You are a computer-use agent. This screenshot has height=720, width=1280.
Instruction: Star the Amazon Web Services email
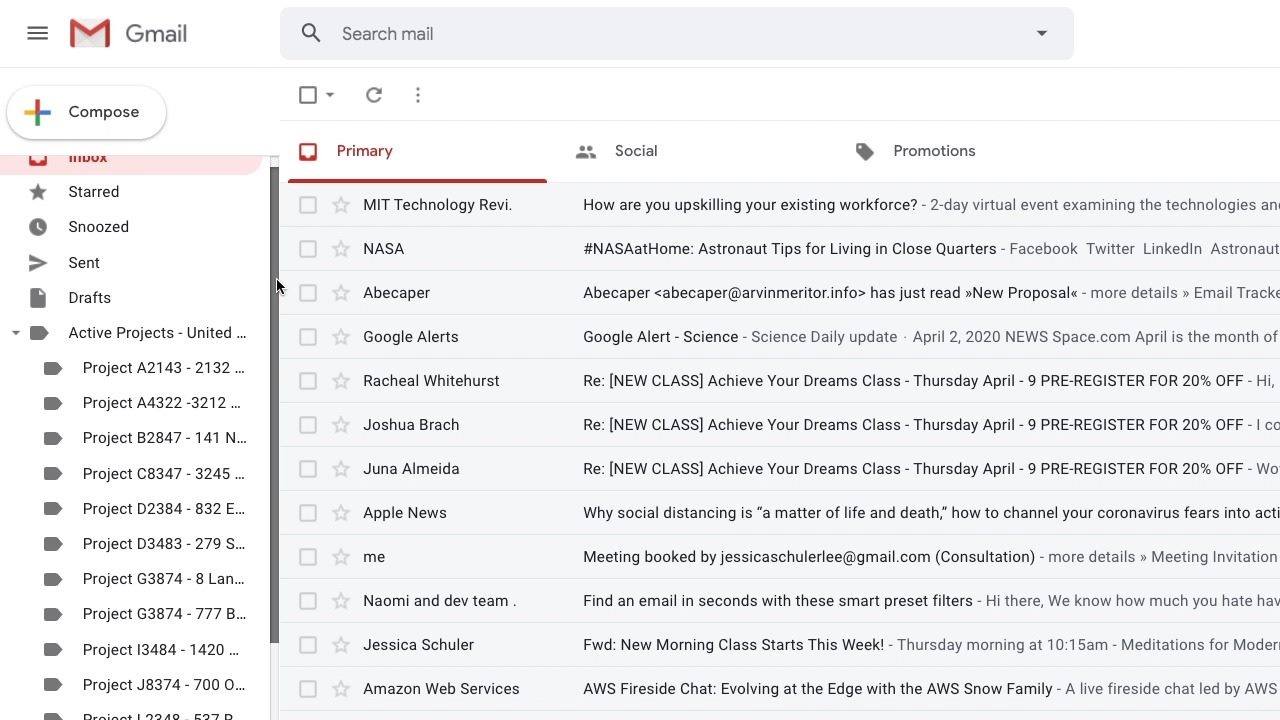pos(341,689)
